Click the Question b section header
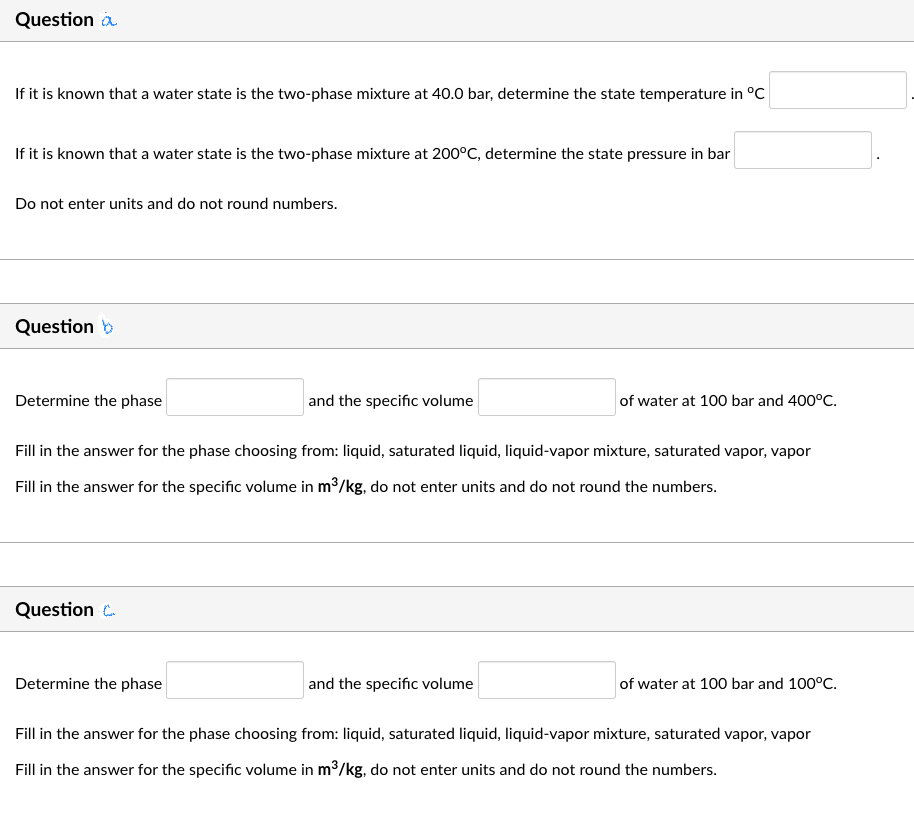 pyautogui.click(x=55, y=326)
